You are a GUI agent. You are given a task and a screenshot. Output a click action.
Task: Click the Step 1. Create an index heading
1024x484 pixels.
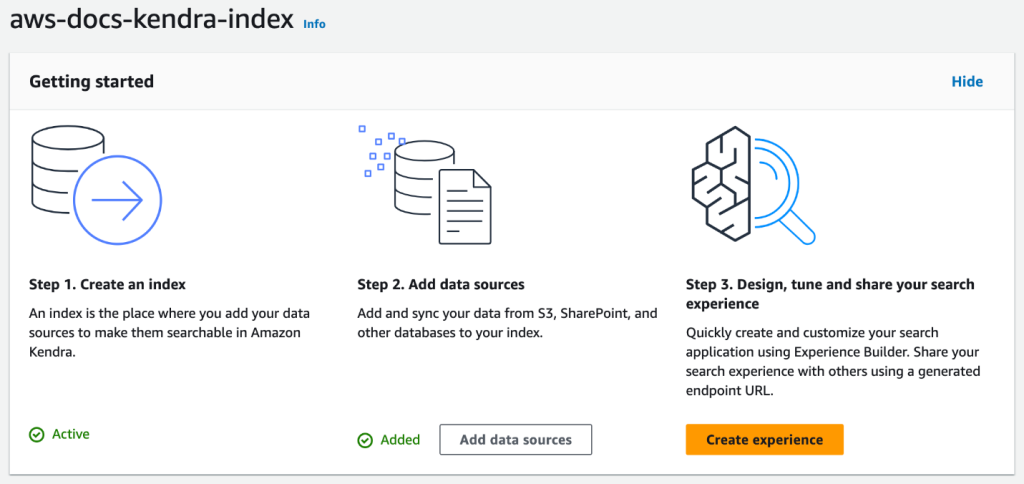pyautogui.click(x=108, y=285)
